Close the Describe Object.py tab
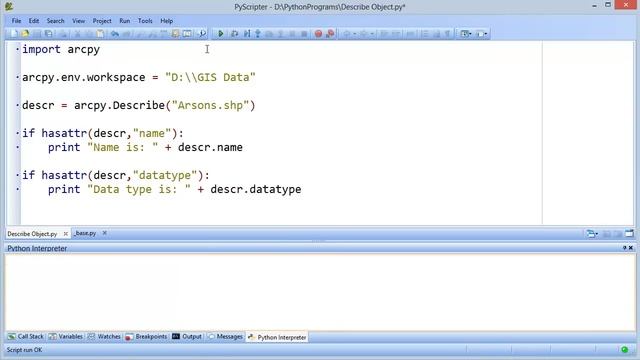Screen dimensions: 640x360 click(65, 234)
